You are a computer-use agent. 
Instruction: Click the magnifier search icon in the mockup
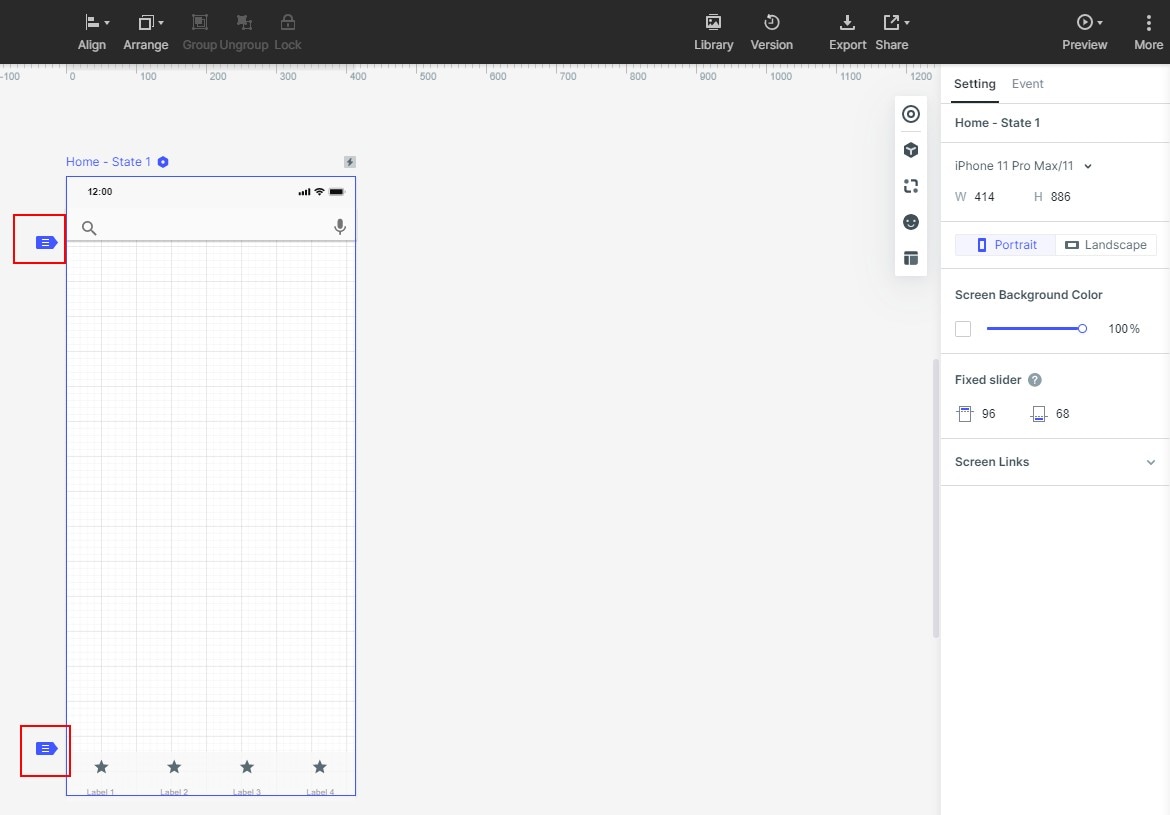[x=89, y=228]
